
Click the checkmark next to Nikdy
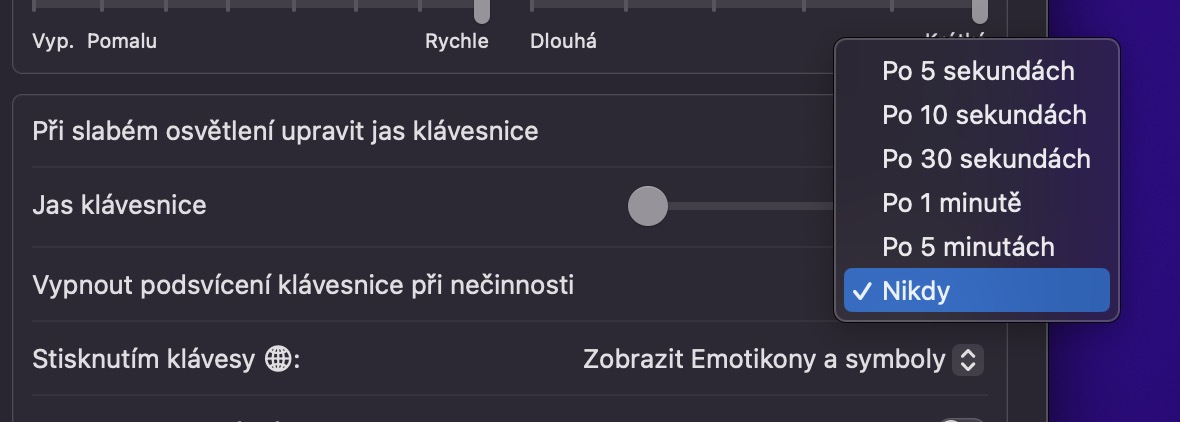pyautogui.click(x=860, y=291)
